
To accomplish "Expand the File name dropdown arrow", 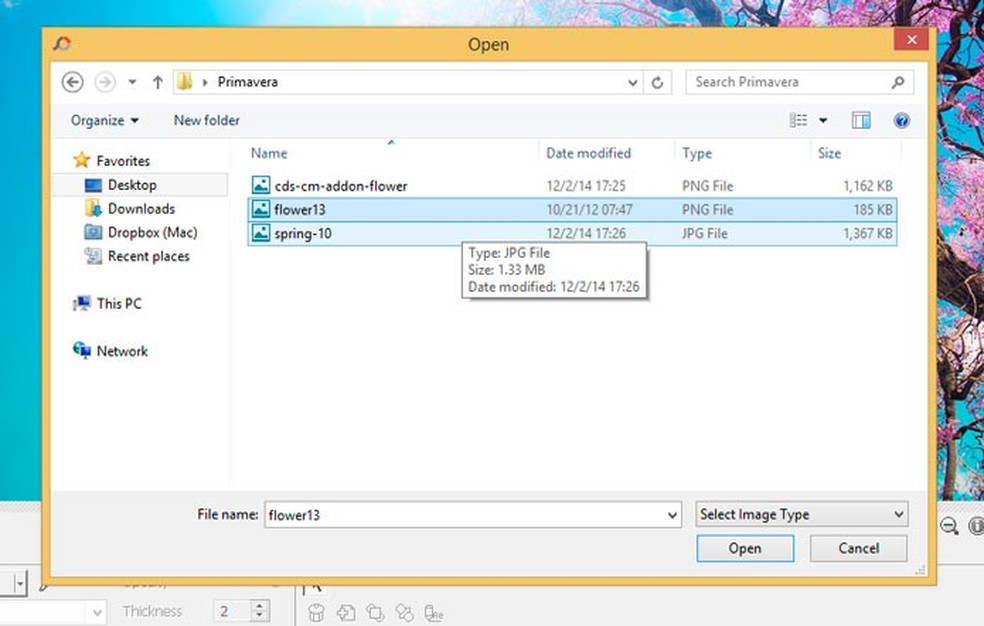I will click(672, 516).
